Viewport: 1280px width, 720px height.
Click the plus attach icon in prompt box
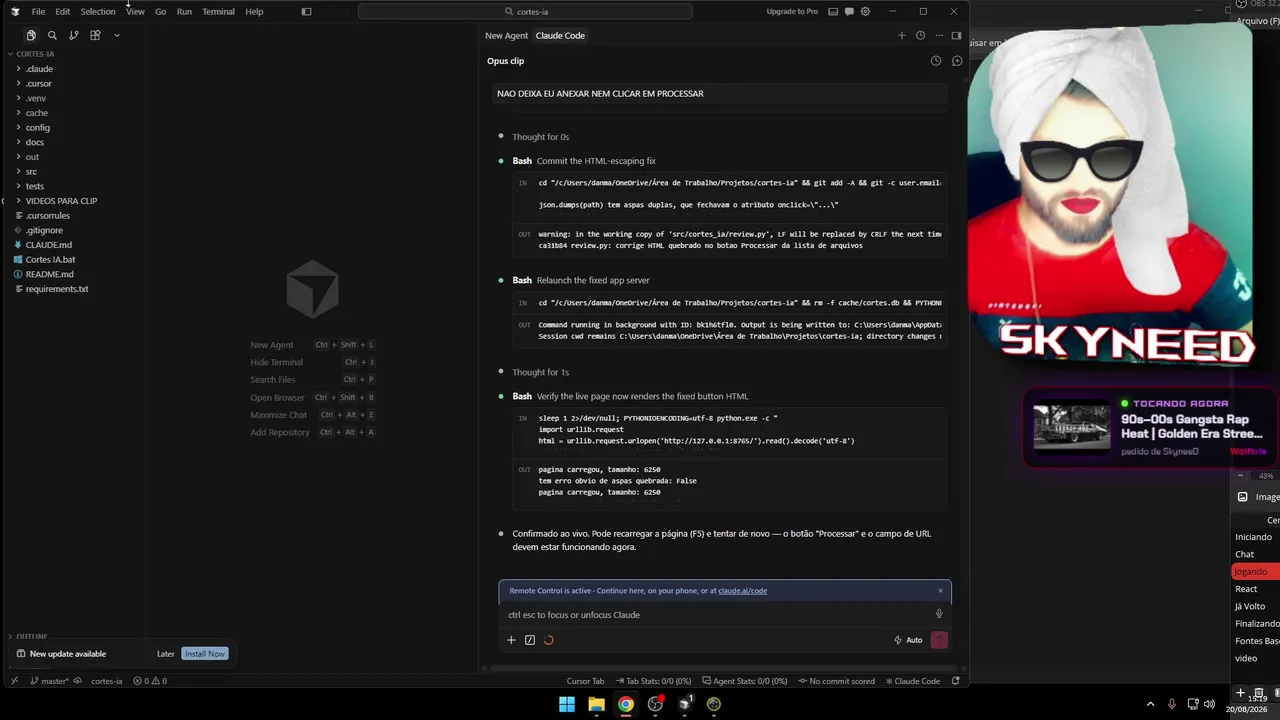click(x=511, y=640)
